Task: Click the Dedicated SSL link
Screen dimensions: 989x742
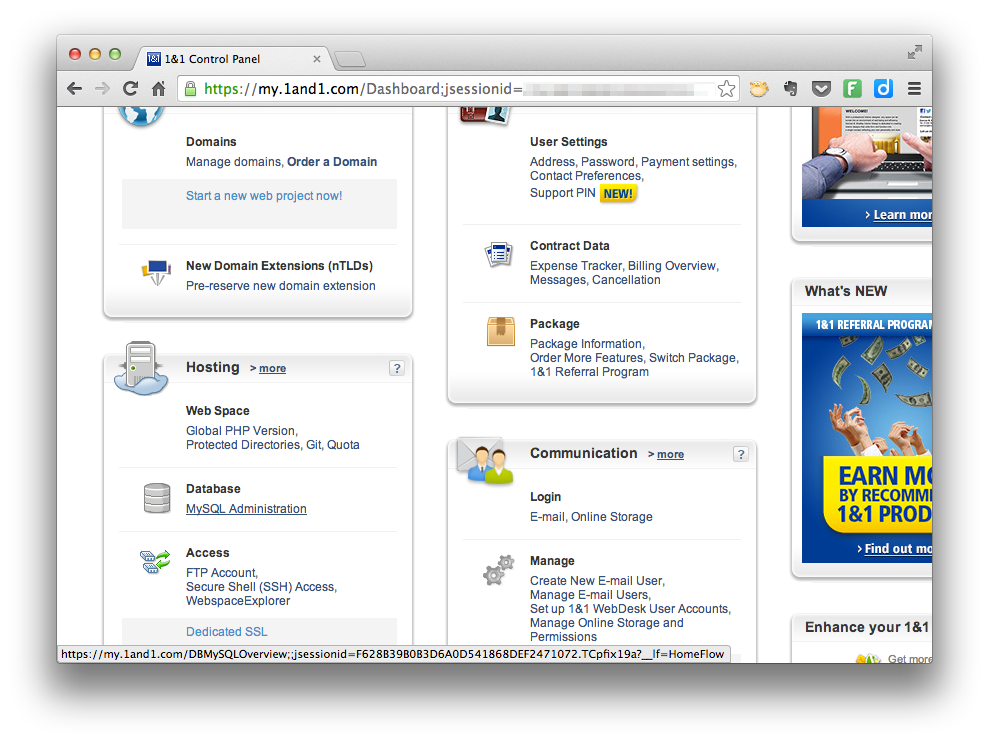Action: [x=226, y=632]
